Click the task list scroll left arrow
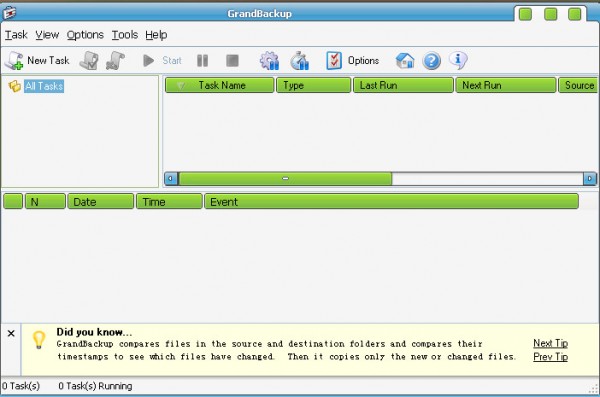The image size is (600, 397). point(171,178)
